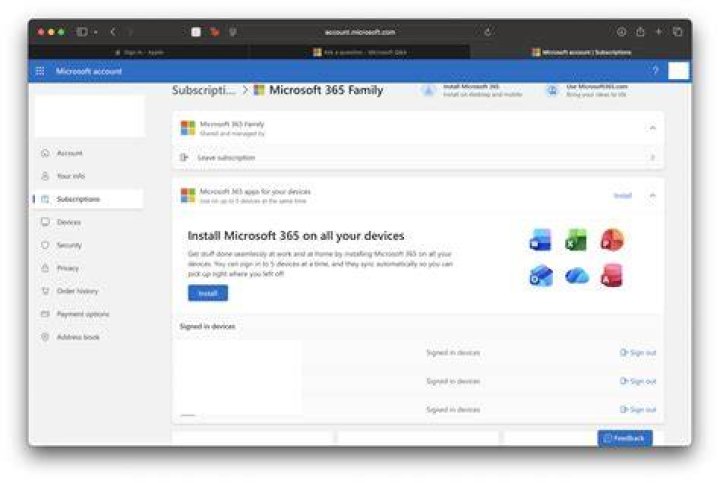Focus the account.microsoft.com address bar

[360, 32]
